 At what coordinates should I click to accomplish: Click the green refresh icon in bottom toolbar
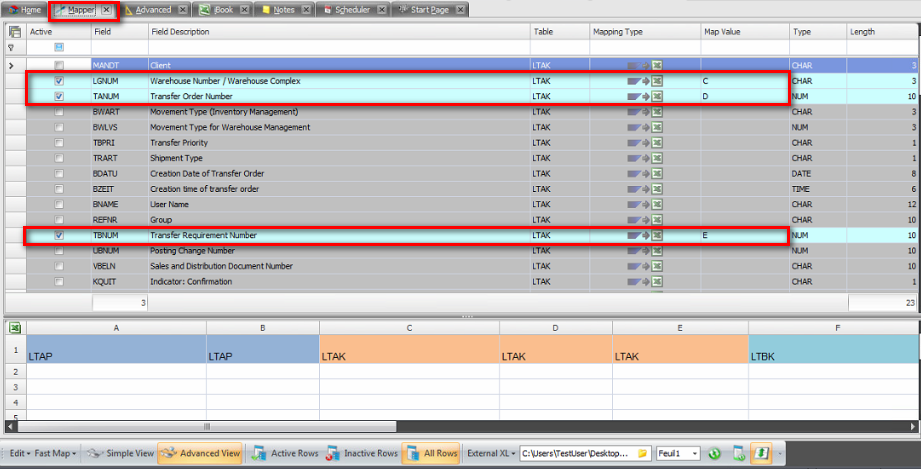pos(715,453)
